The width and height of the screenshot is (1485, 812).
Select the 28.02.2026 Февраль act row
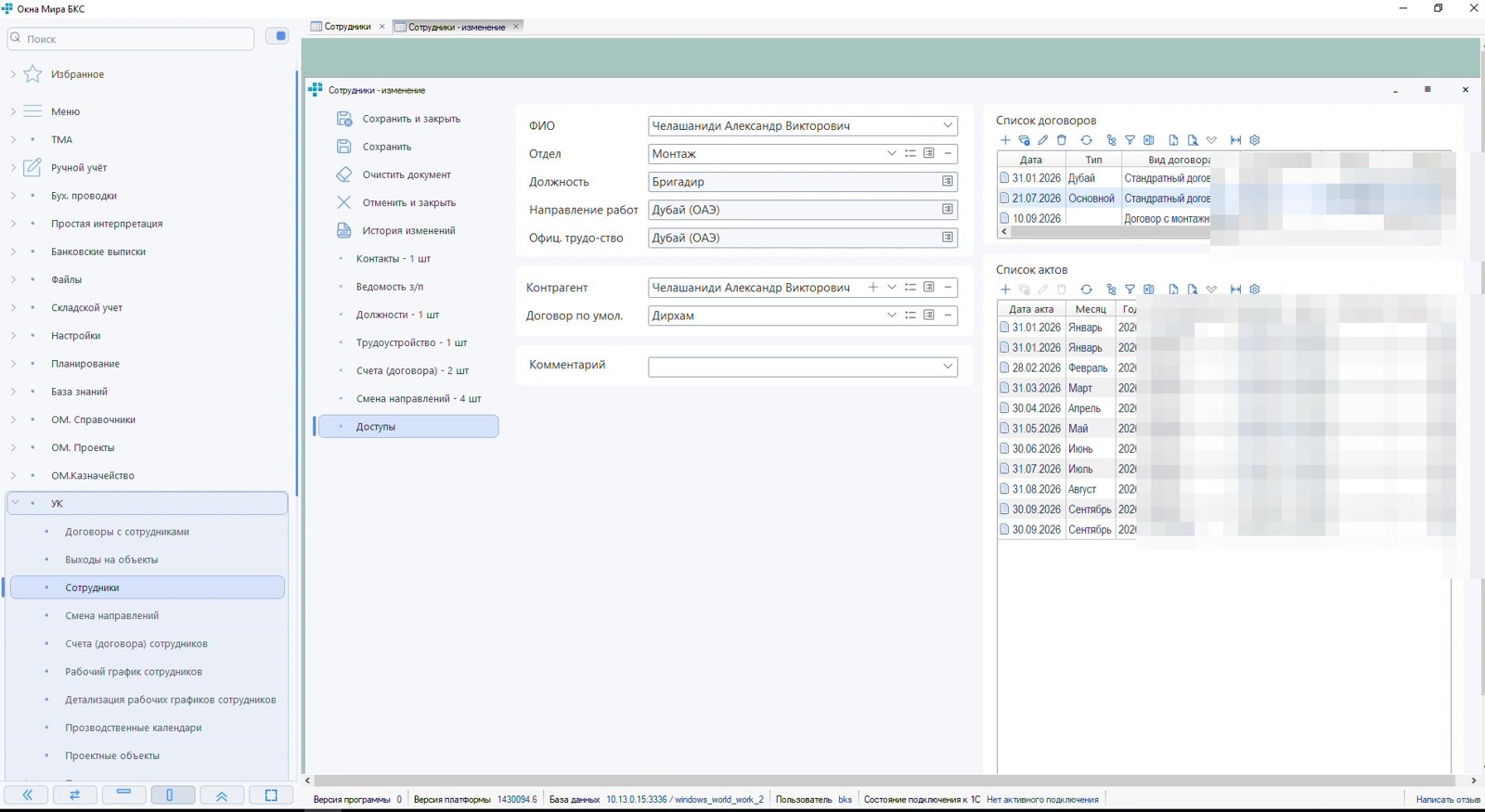1067,368
